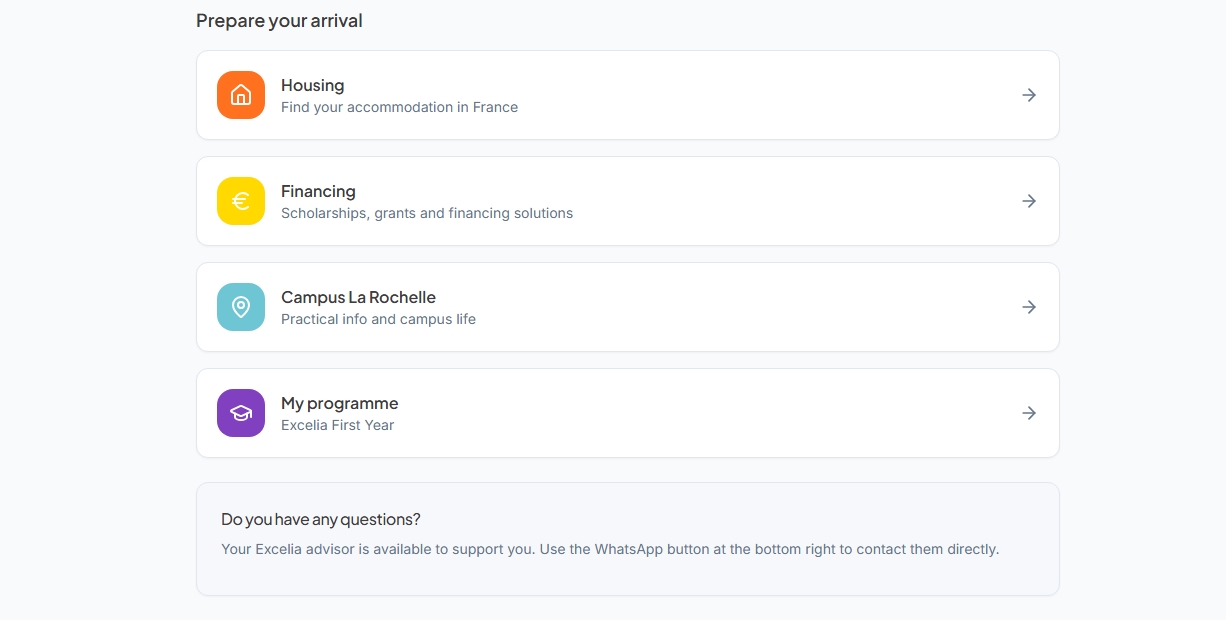Click the arrow on My programme card

[x=1029, y=413]
